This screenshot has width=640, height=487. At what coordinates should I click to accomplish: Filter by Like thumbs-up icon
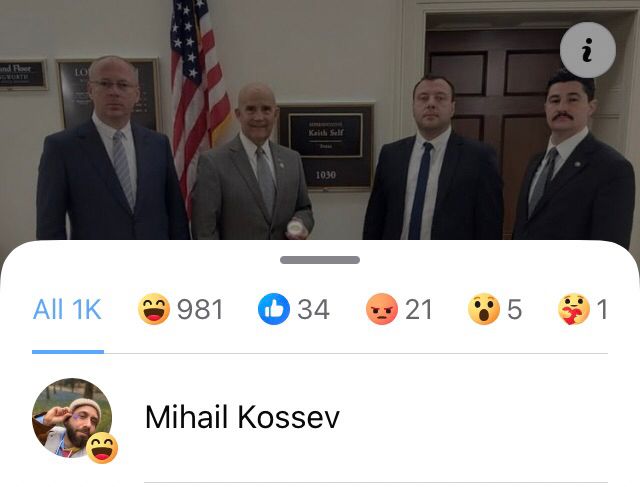pos(273,309)
